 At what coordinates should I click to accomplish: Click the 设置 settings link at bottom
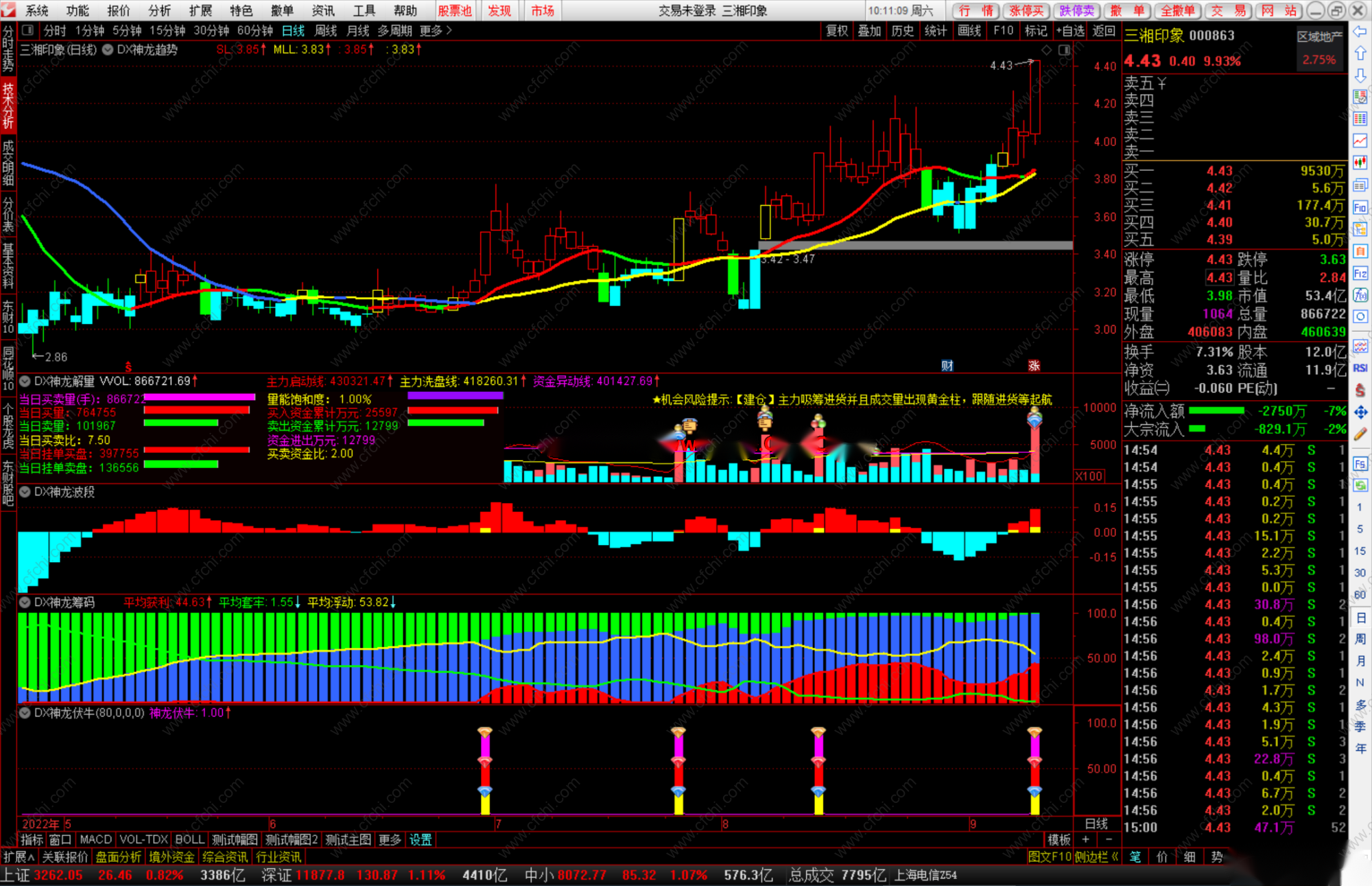point(421,839)
